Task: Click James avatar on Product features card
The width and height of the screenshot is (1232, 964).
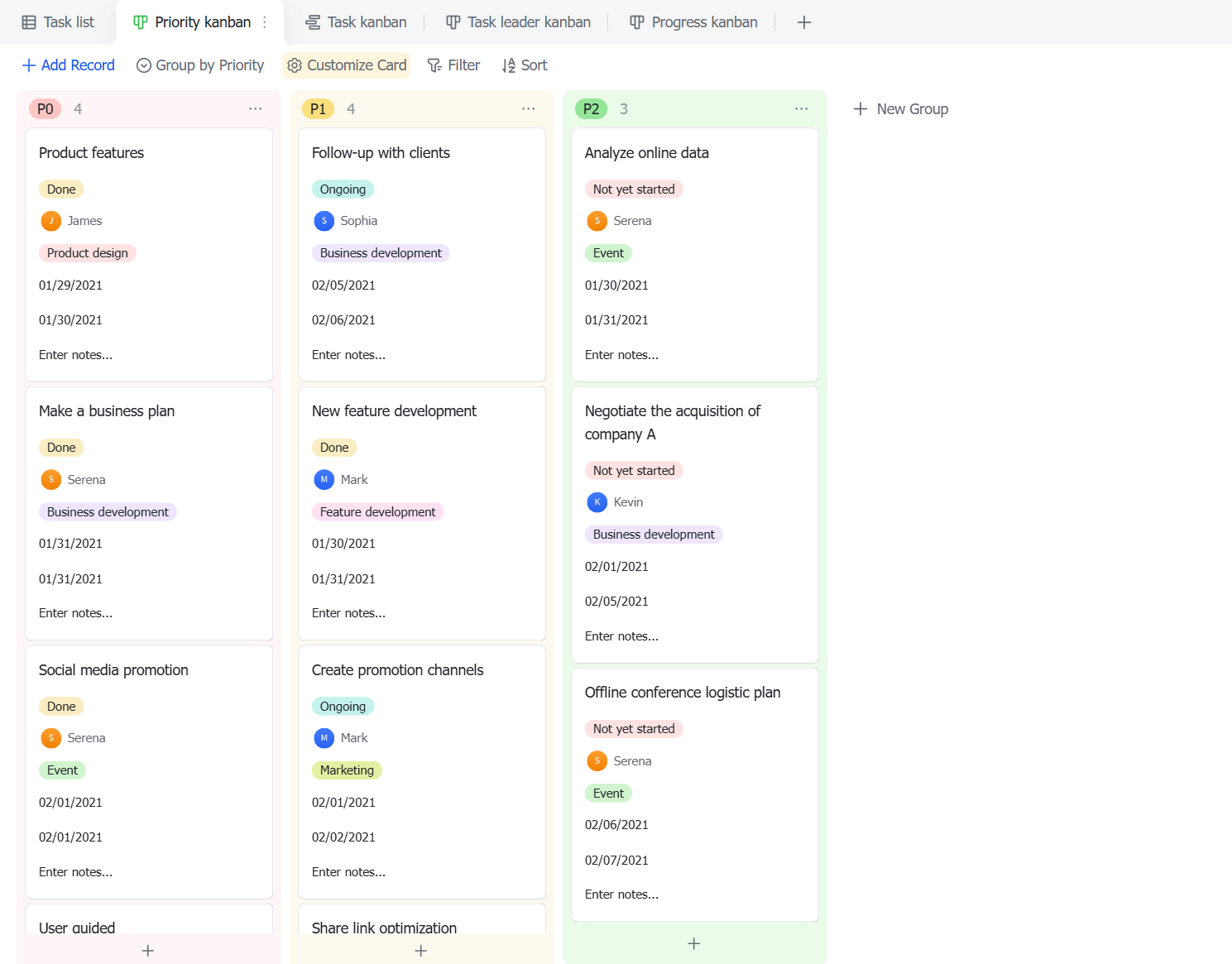Action: [x=51, y=221]
